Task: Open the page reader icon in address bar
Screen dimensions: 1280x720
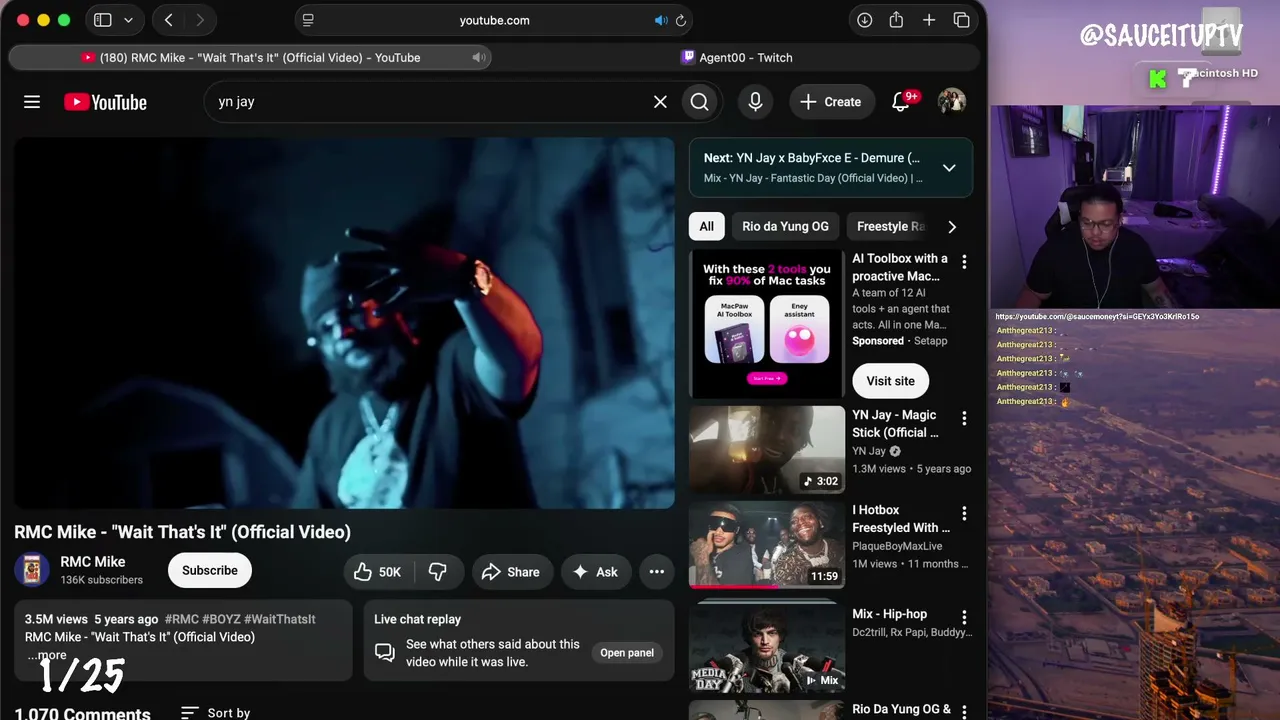Action: (308, 20)
